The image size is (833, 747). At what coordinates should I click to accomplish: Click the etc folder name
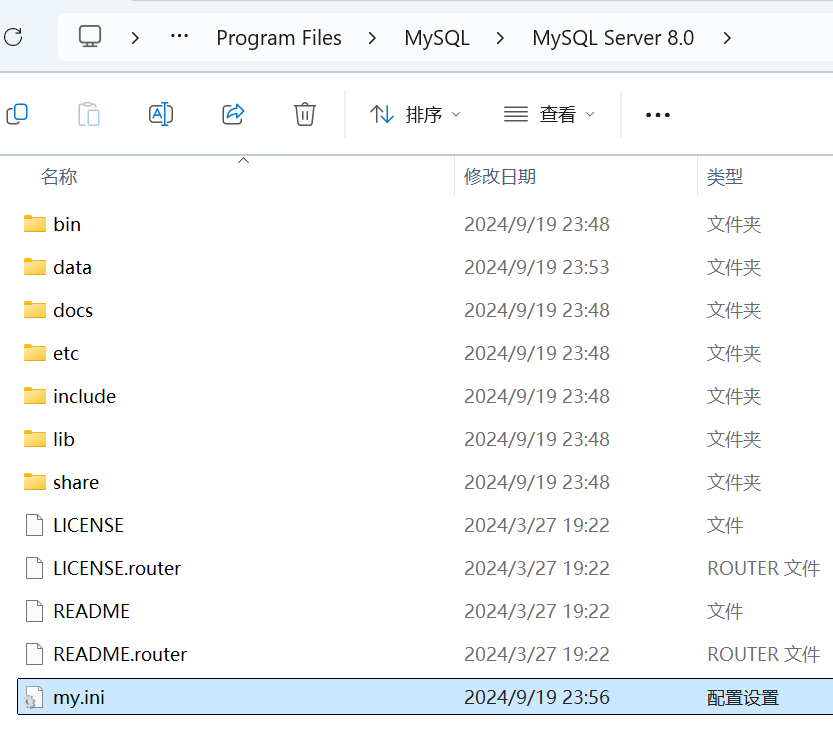coord(66,353)
